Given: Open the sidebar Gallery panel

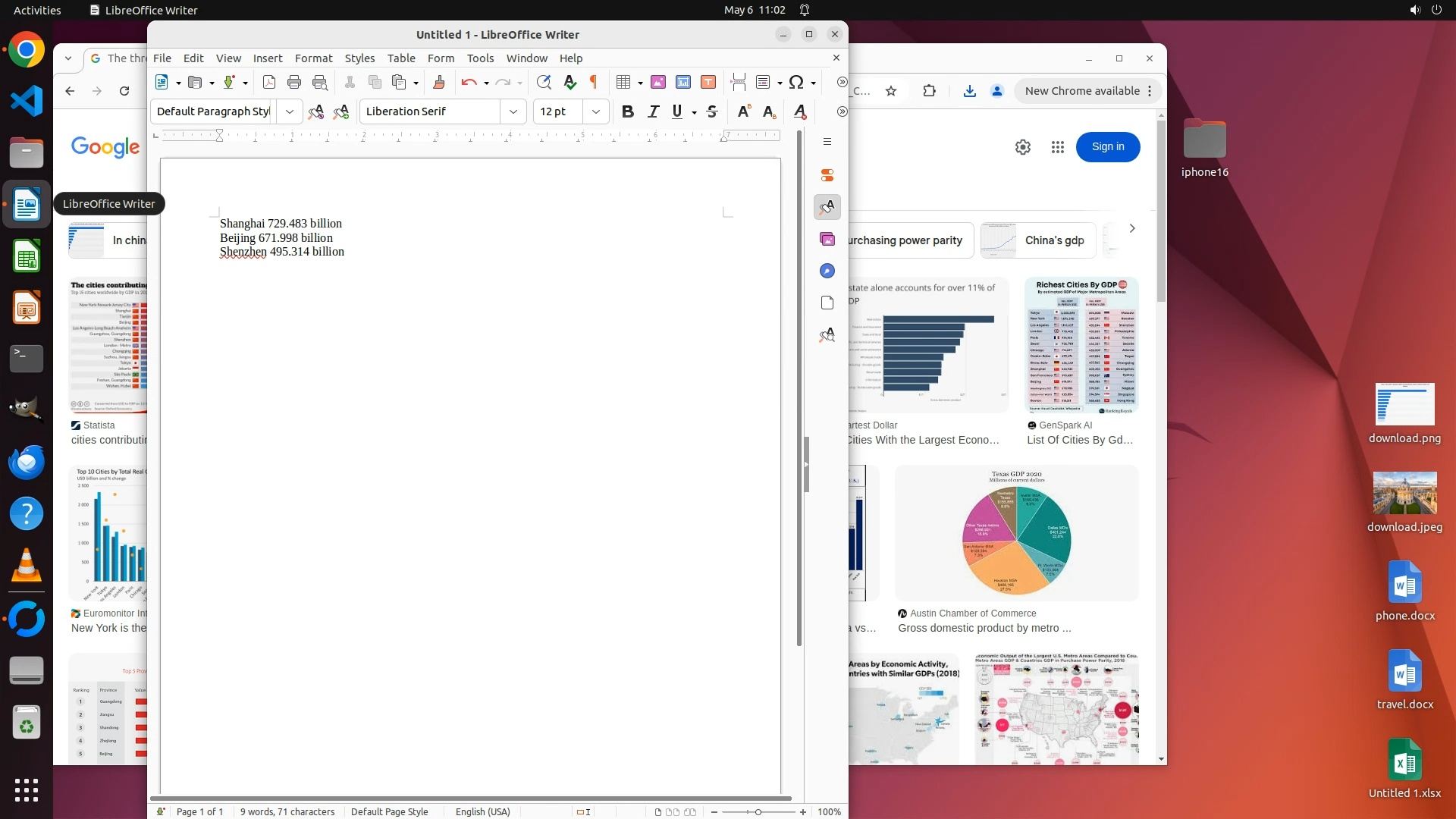Looking at the screenshot, I should tap(827, 239).
